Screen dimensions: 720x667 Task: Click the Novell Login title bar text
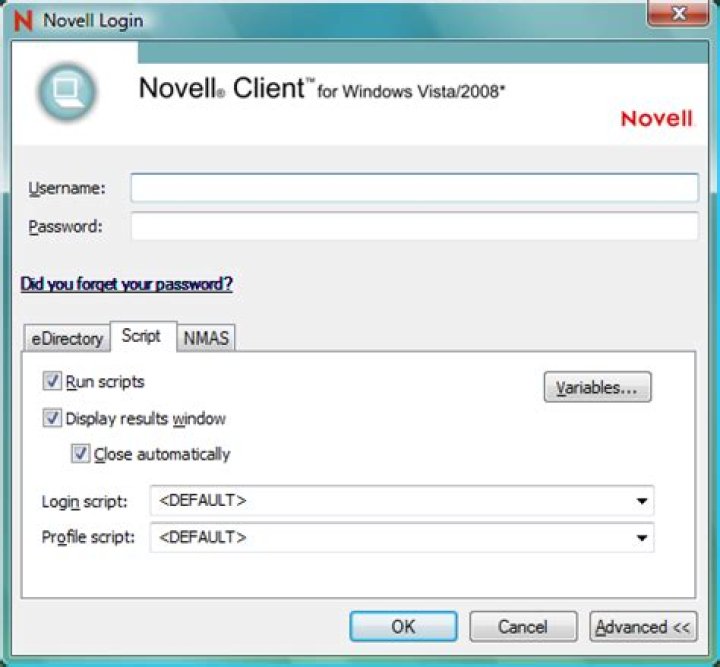[93, 20]
